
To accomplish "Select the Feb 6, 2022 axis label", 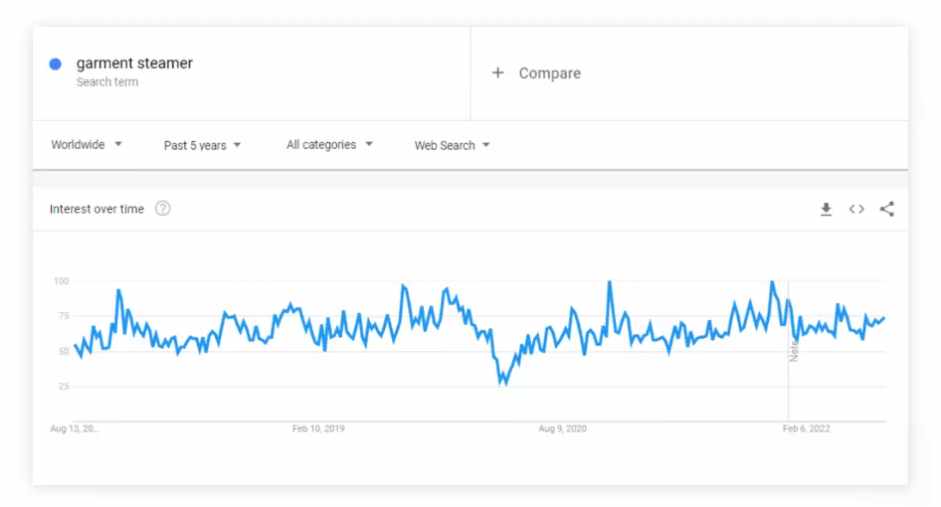I will tap(806, 428).
